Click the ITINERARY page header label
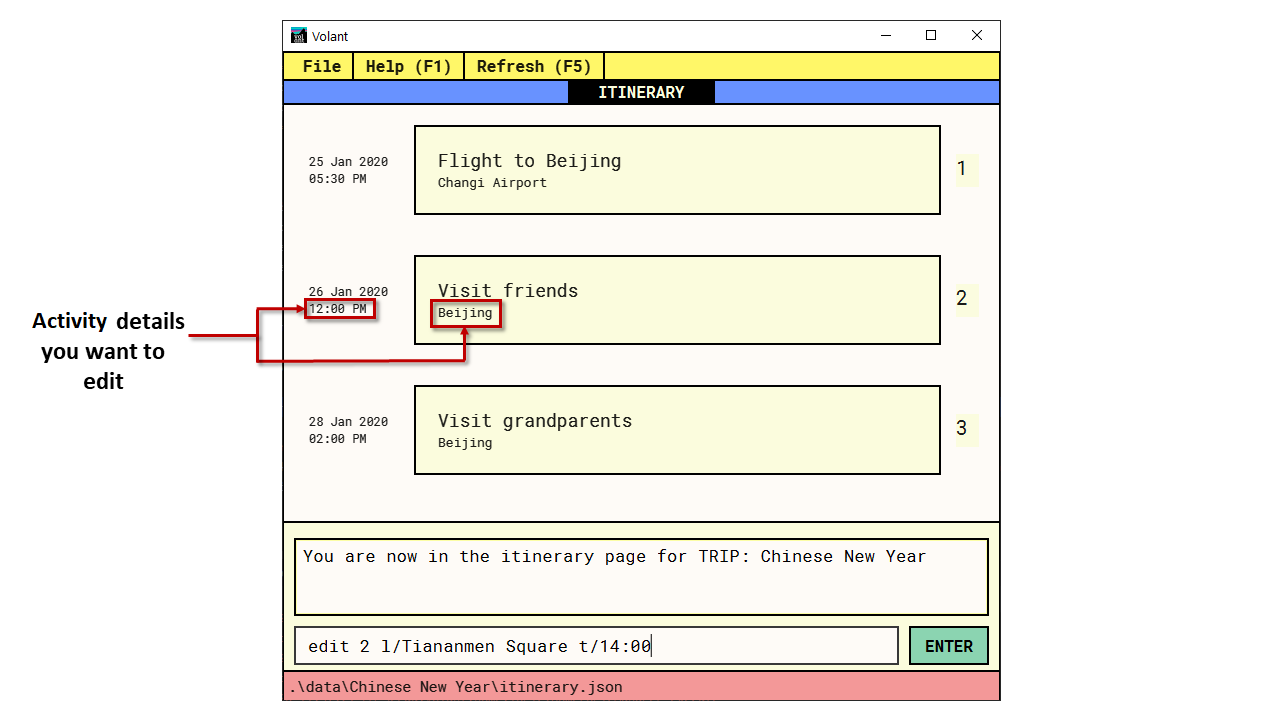The image size is (1280, 720). pyautogui.click(x=641, y=92)
